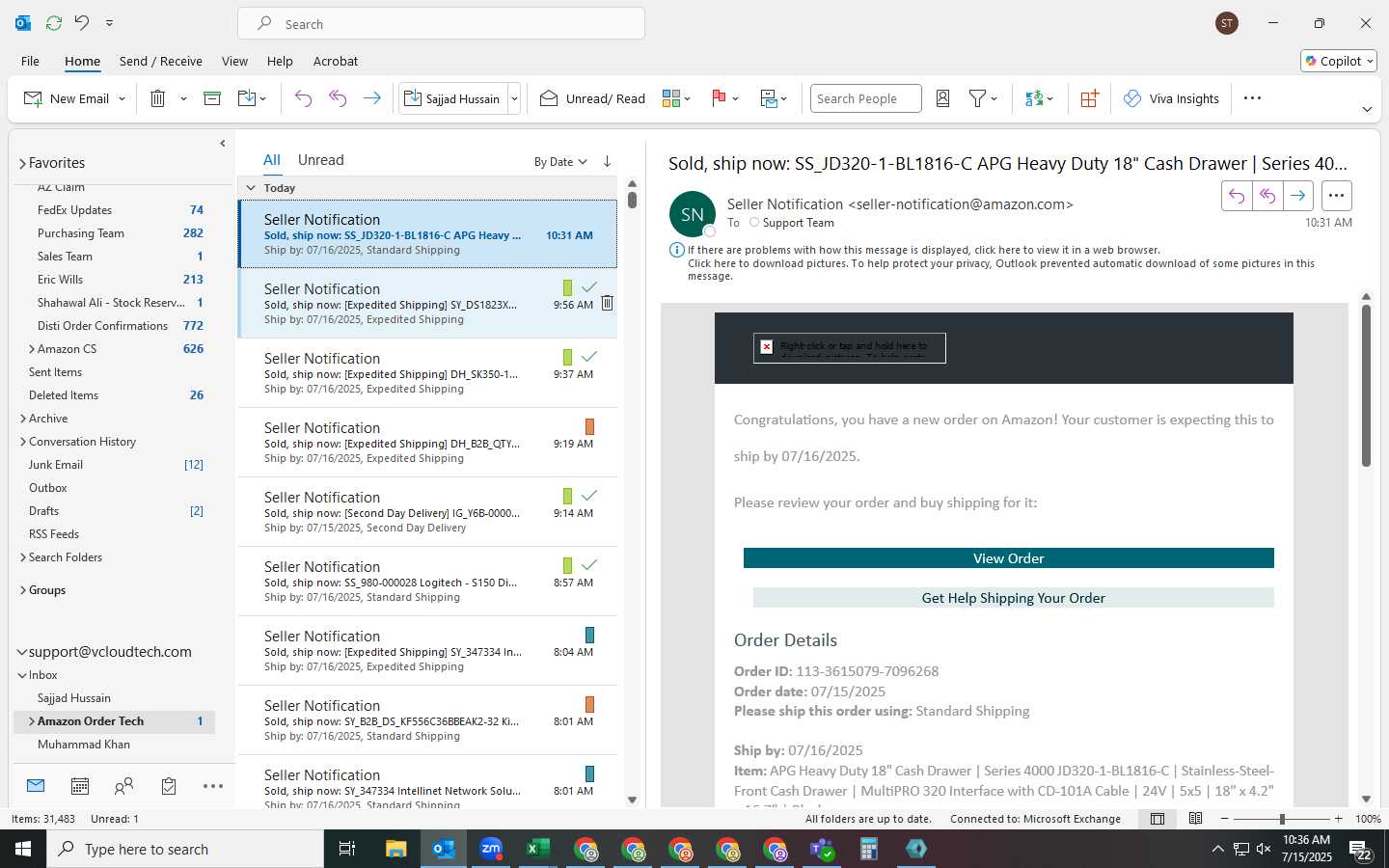The width and height of the screenshot is (1389, 868).
Task: Open the File menu
Action: pos(30,61)
